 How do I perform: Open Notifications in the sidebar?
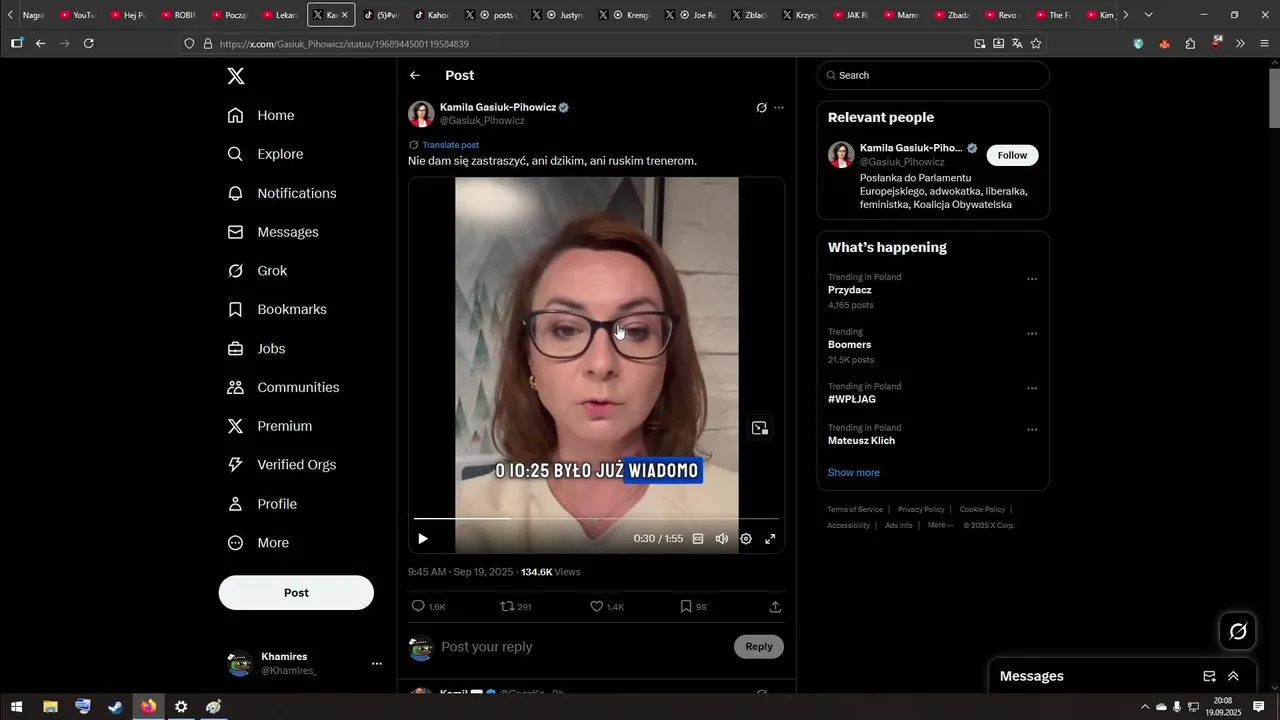pos(282,193)
